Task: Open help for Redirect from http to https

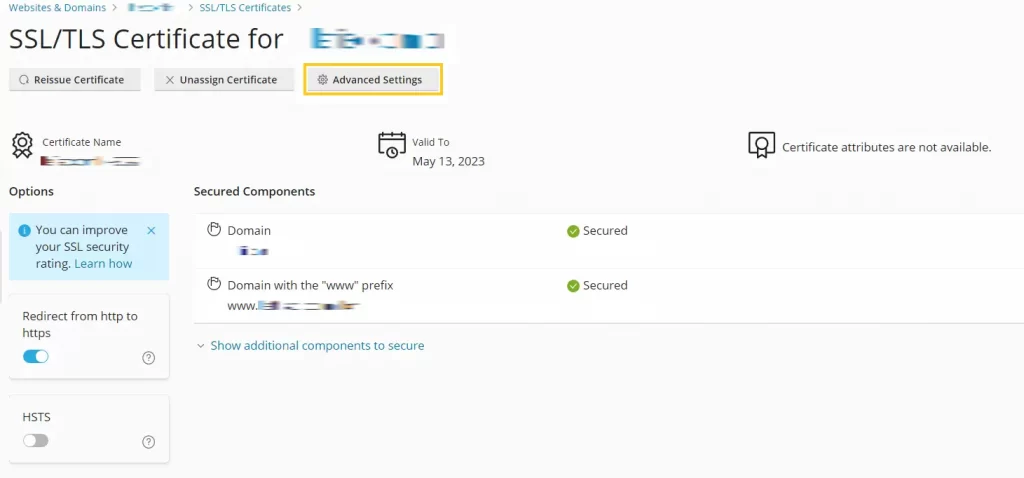Action: [x=148, y=357]
